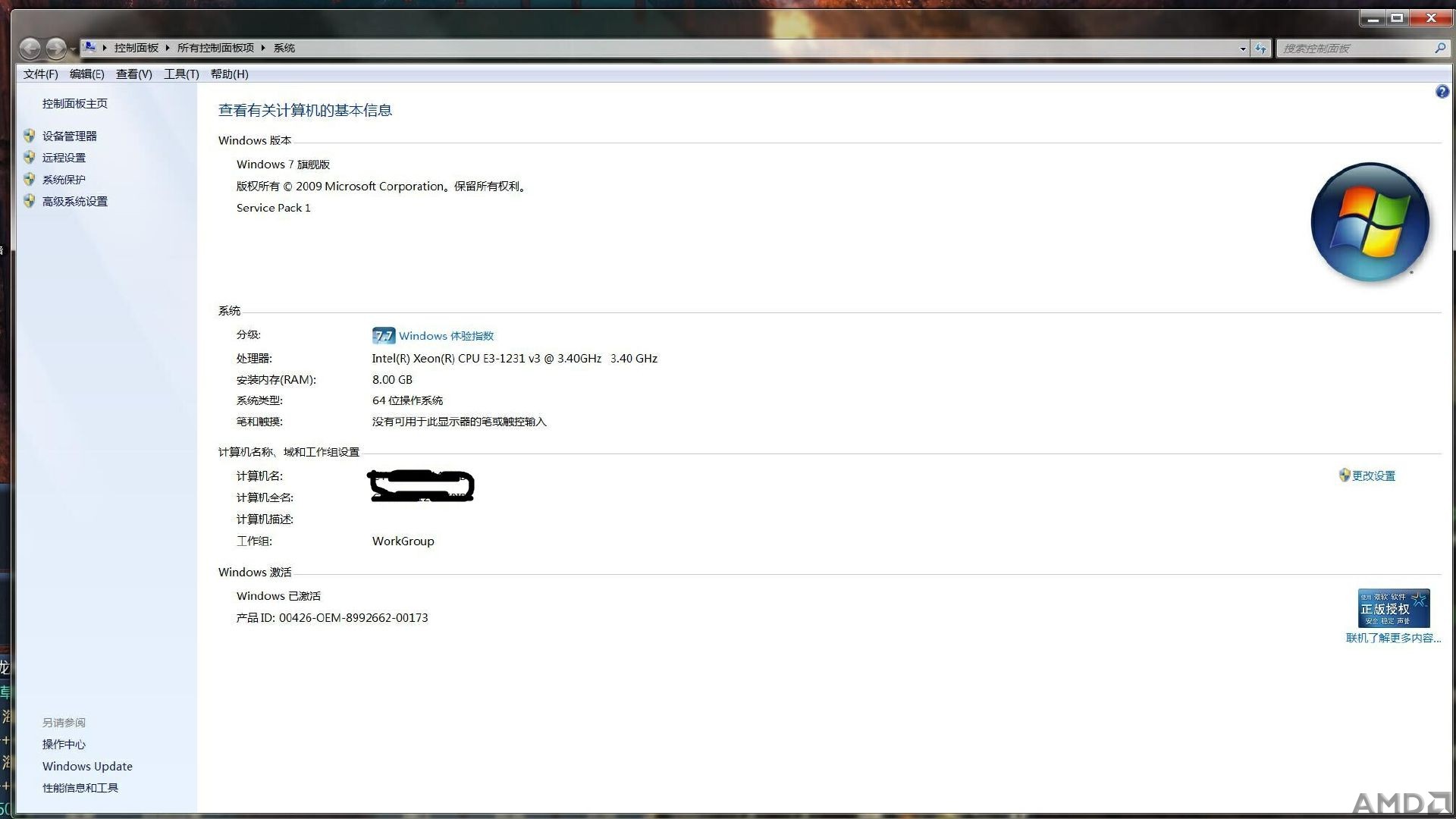Click the WorkGroup value
1456x819 pixels.
403,541
